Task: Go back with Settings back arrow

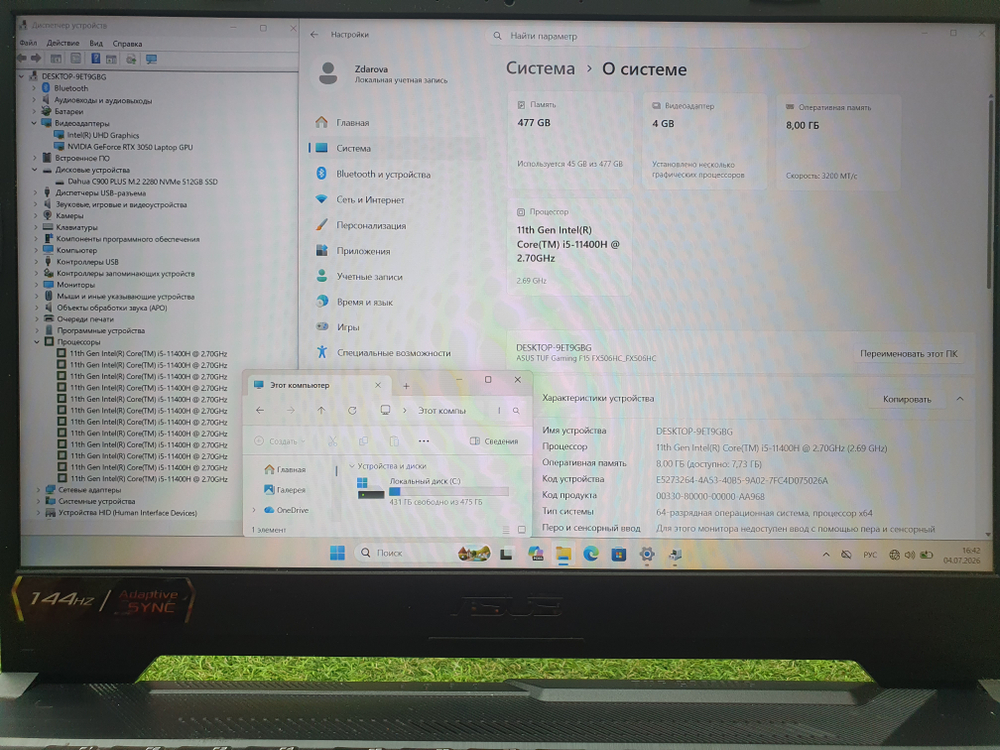Action: [x=314, y=34]
